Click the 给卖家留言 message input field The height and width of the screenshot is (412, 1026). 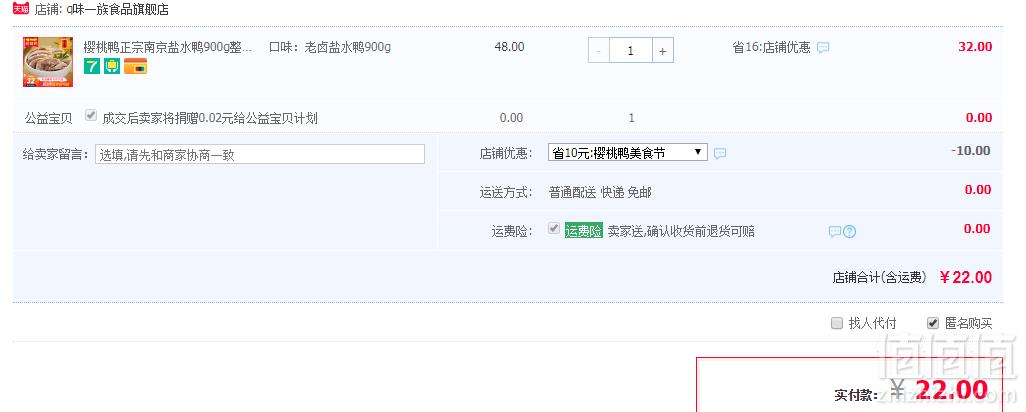(260, 154)
